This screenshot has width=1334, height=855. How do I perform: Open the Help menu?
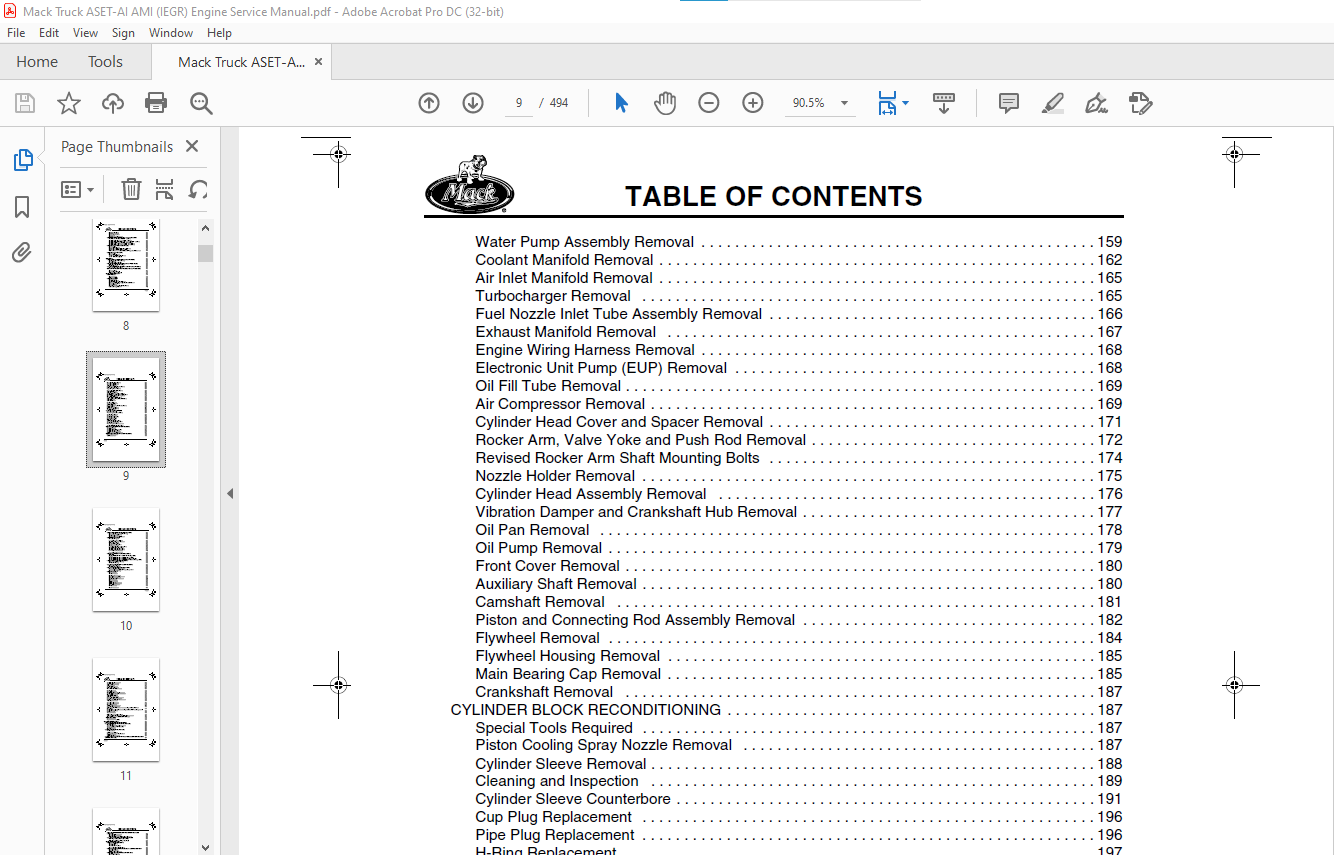point(219,33)
